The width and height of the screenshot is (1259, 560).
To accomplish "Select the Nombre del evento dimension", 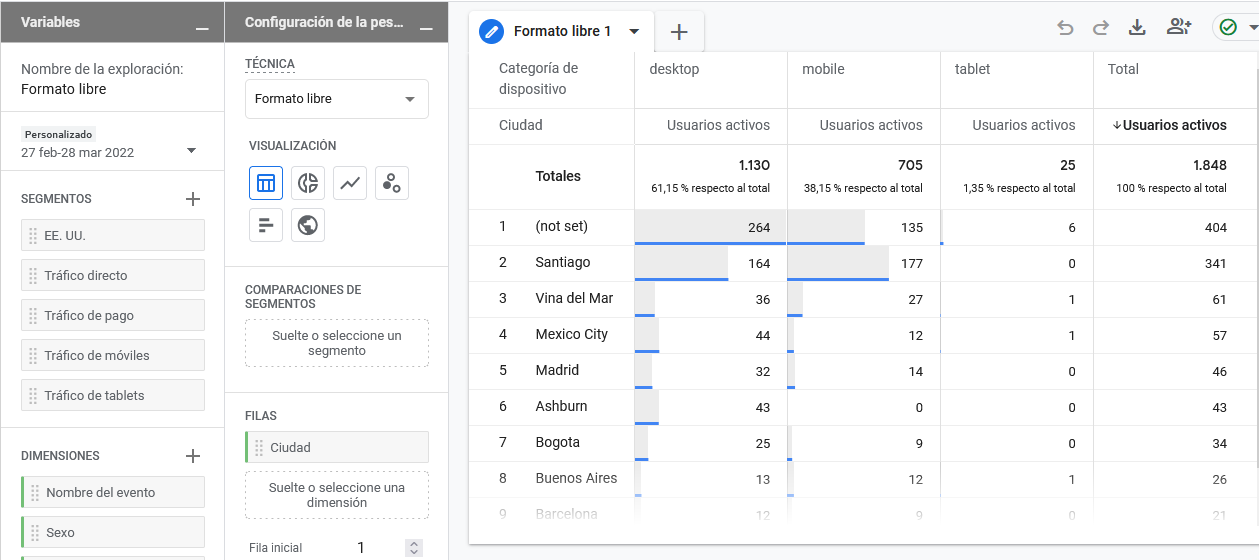I will (113, 492).
